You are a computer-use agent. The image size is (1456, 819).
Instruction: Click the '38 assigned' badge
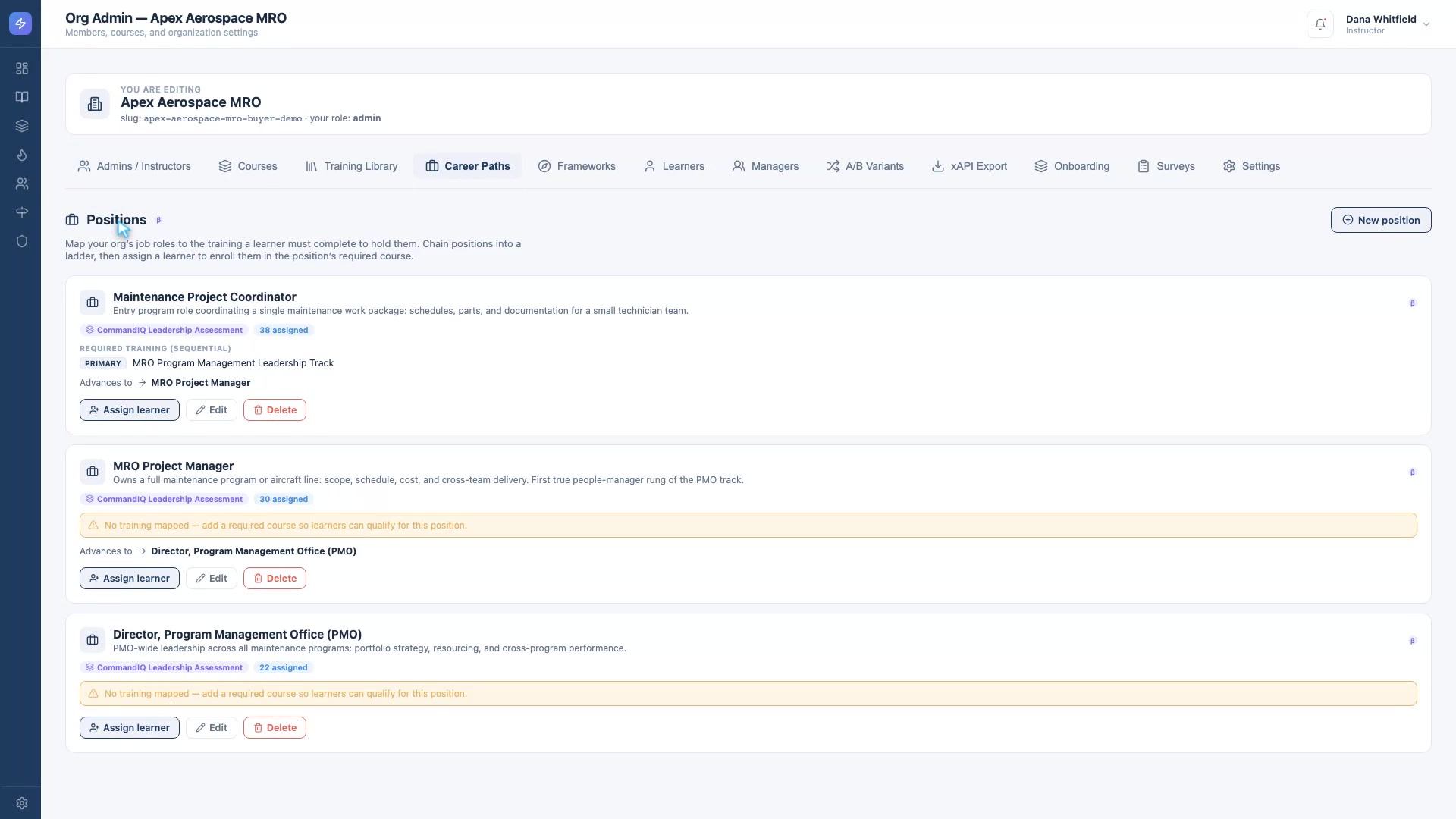[284, 330]
